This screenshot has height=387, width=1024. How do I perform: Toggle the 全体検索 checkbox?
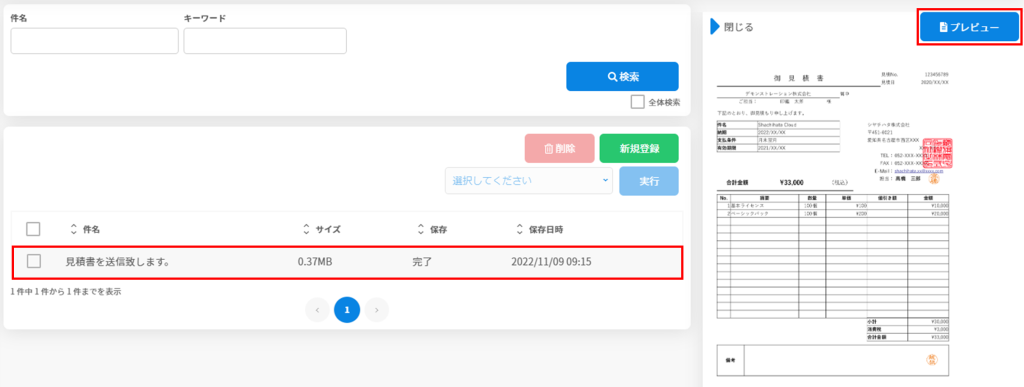click(638, 102)
